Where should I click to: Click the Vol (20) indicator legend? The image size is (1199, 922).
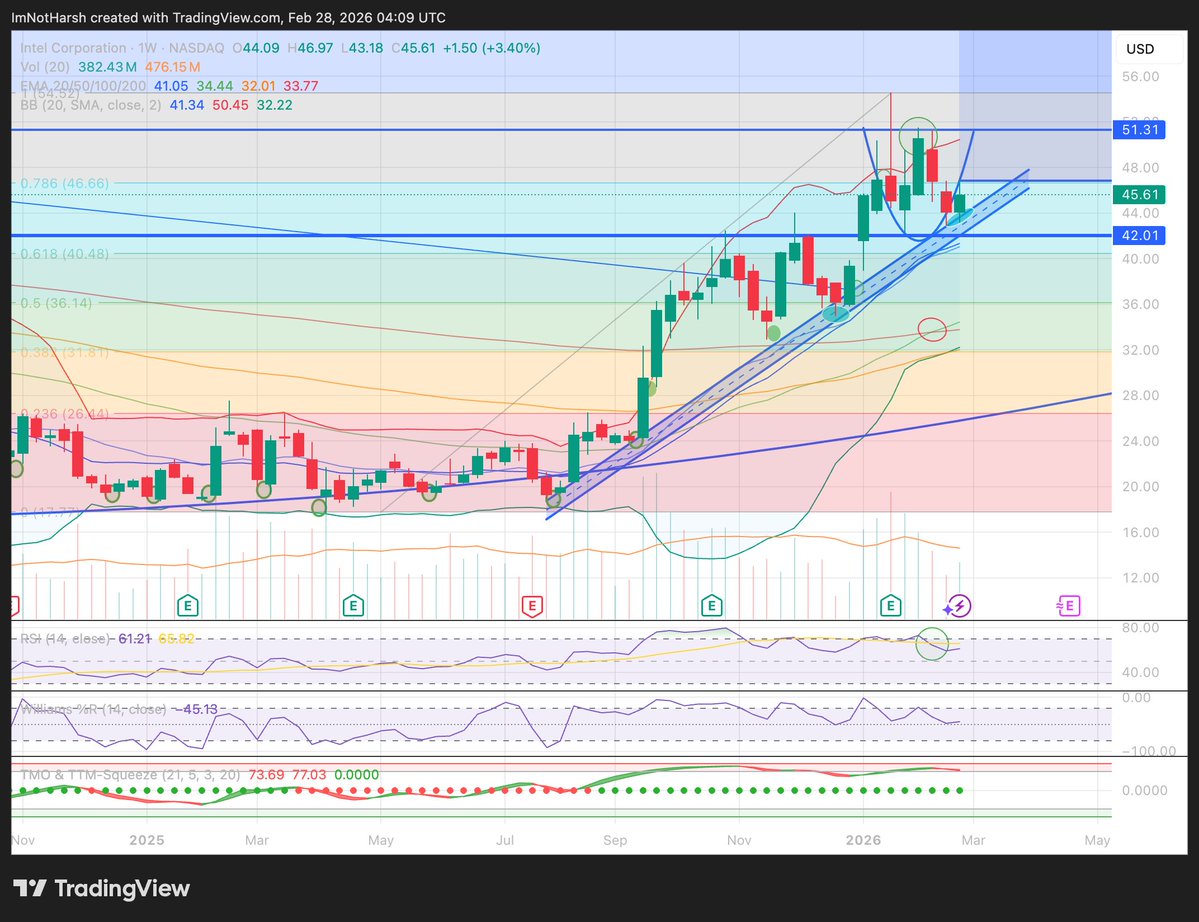click(x=44, y=67)
